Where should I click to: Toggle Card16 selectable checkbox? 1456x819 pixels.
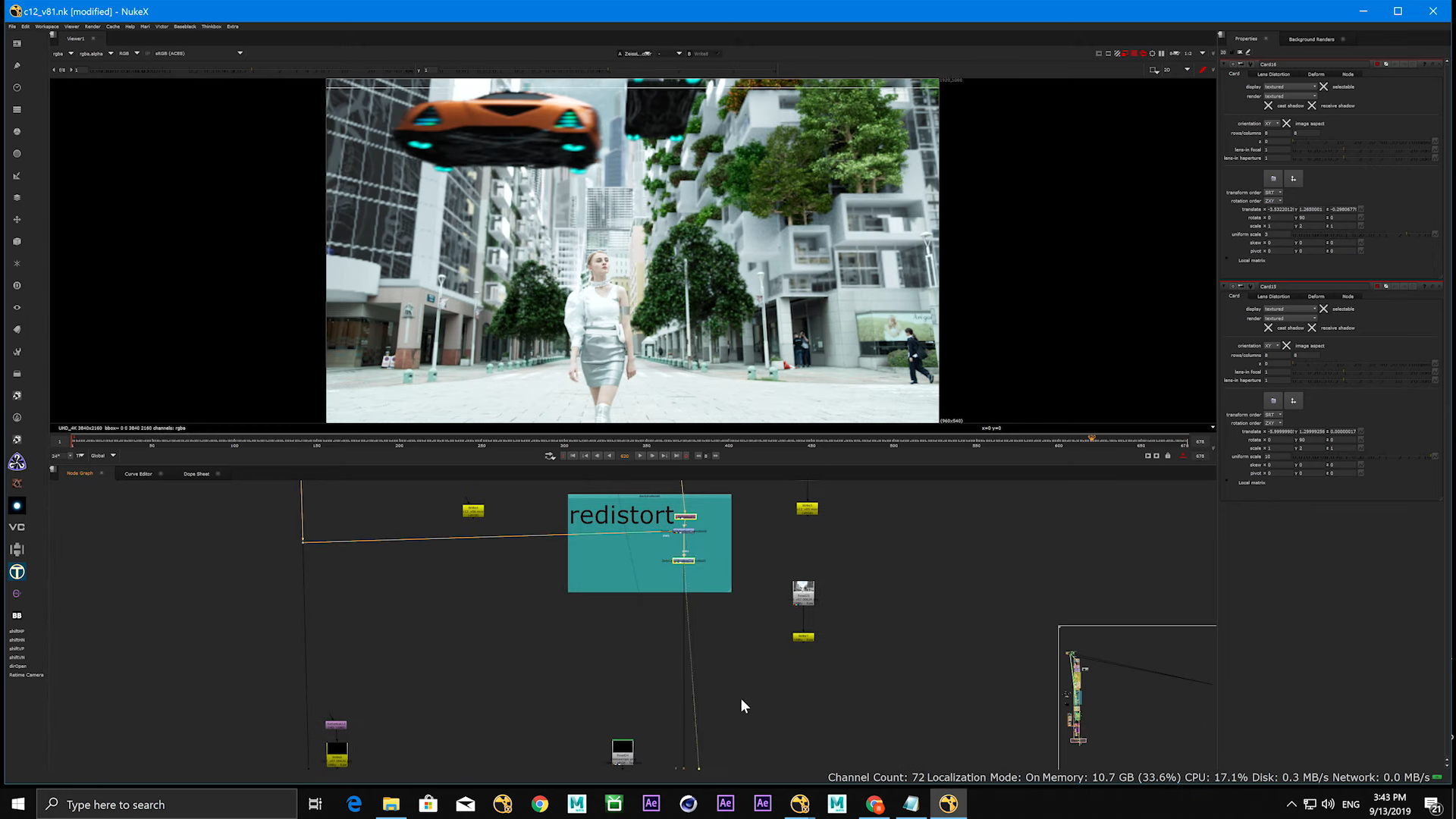(x=1323, y=86)
